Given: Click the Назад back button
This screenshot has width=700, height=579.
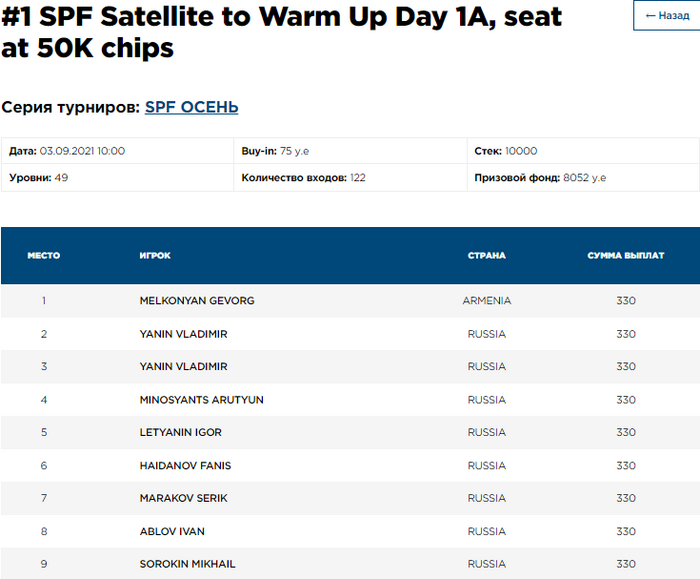Looking at the screenshot, I should (x=668, y=15).
